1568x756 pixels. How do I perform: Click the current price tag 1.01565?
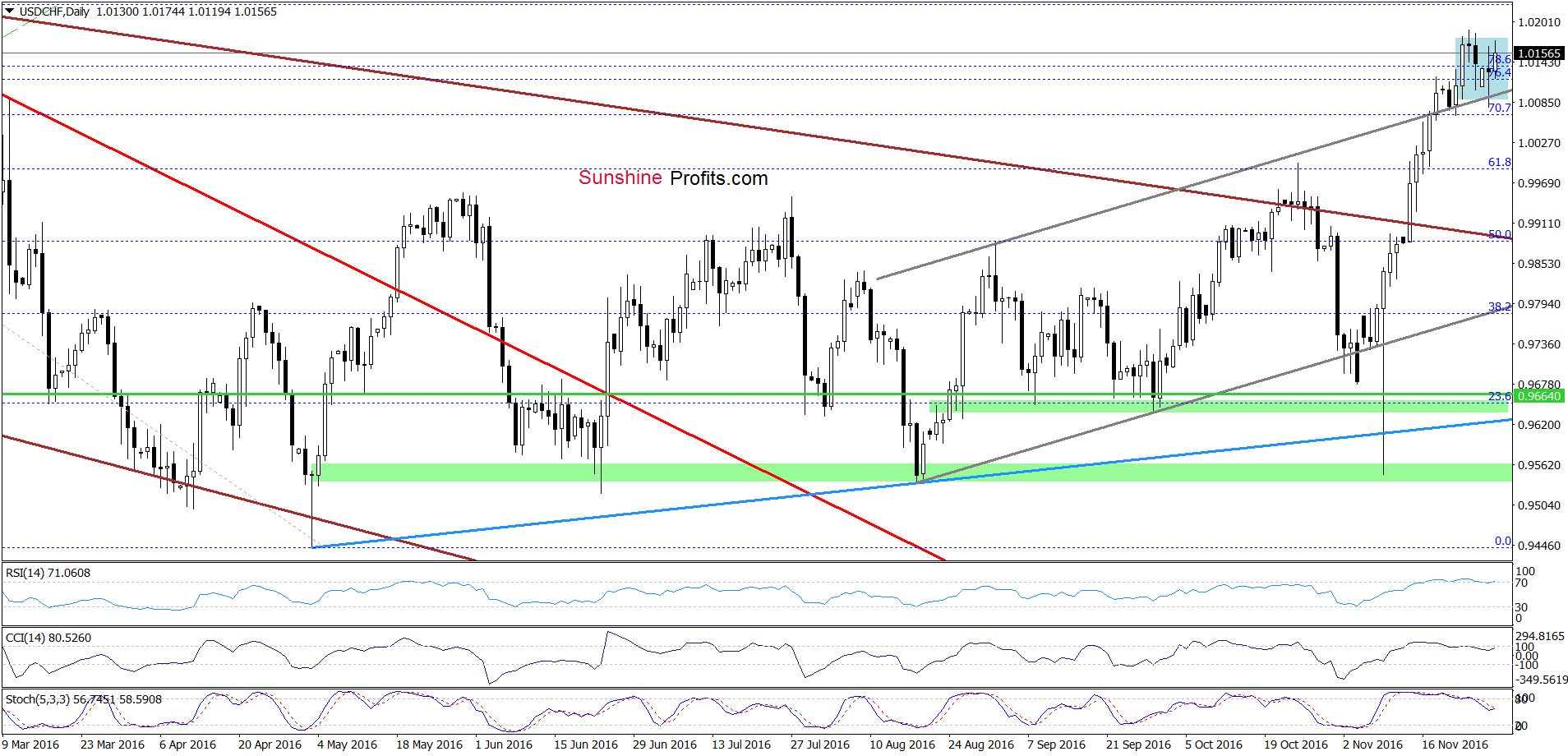tap(1539, 53)
